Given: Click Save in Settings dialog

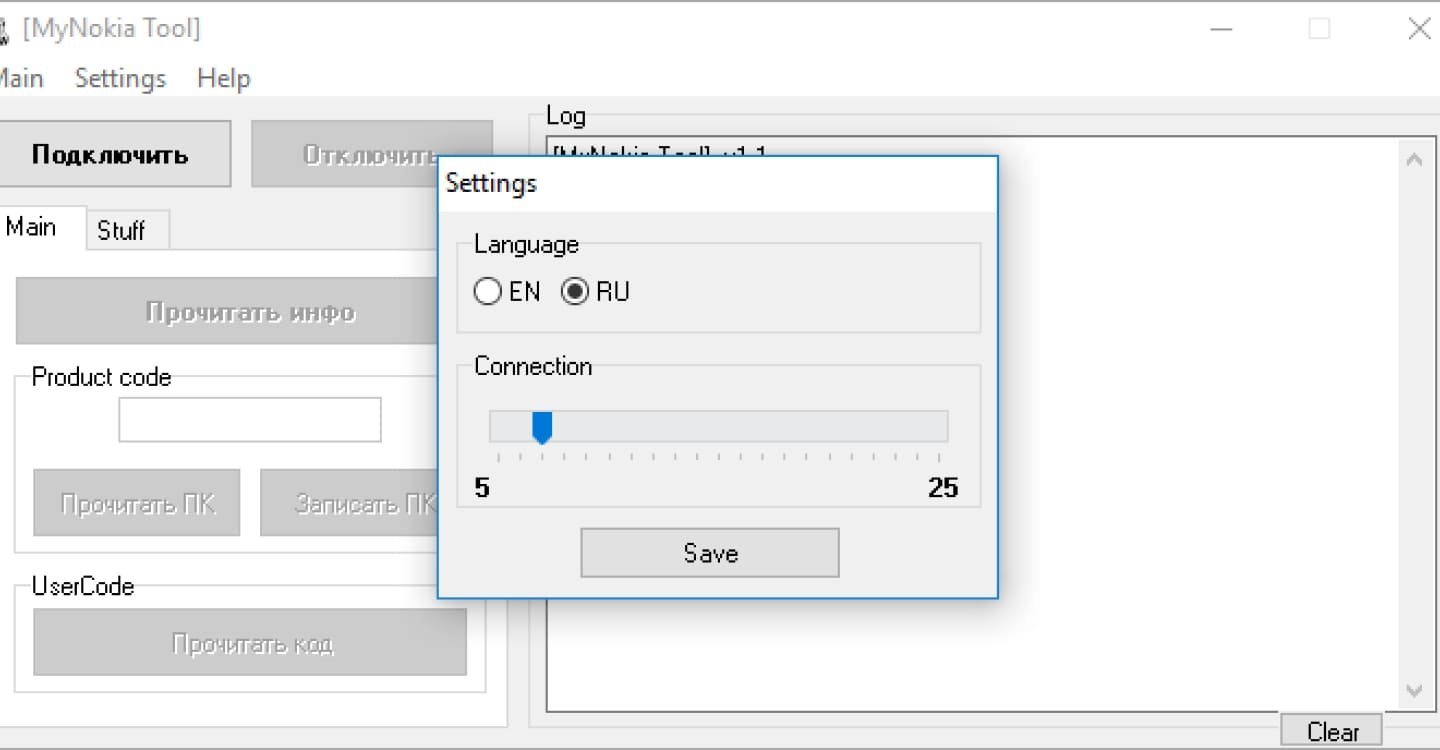Looking at the screenshot, I should [x=710, y=553].
